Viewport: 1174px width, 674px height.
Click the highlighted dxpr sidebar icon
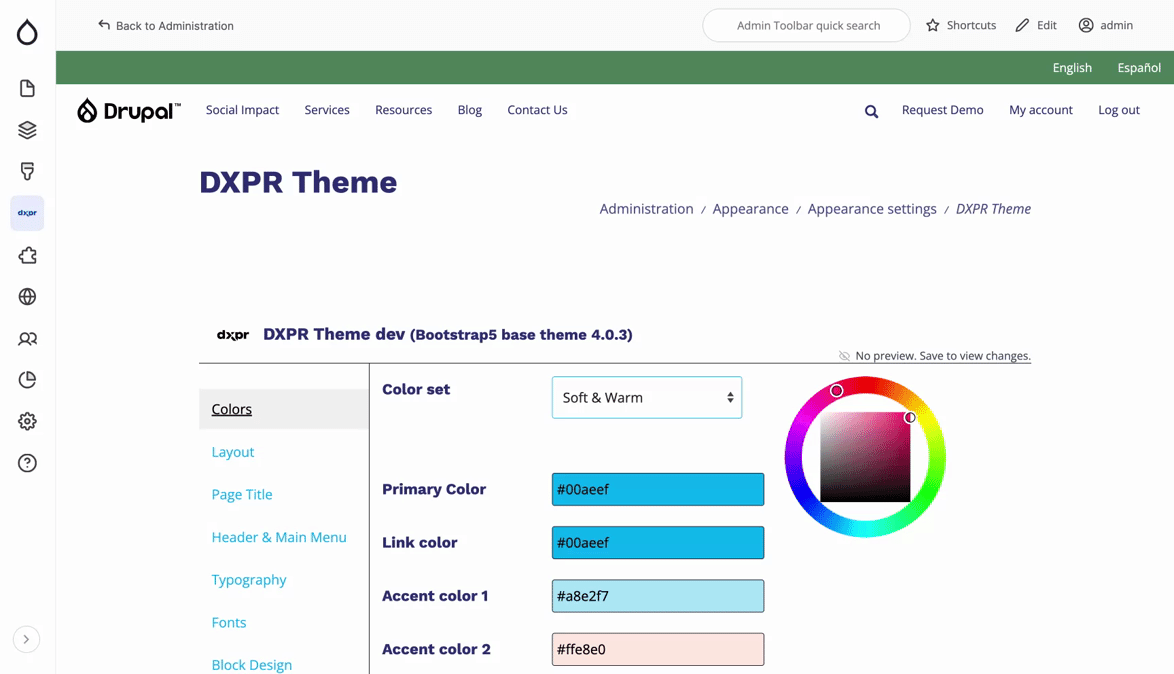26,213
